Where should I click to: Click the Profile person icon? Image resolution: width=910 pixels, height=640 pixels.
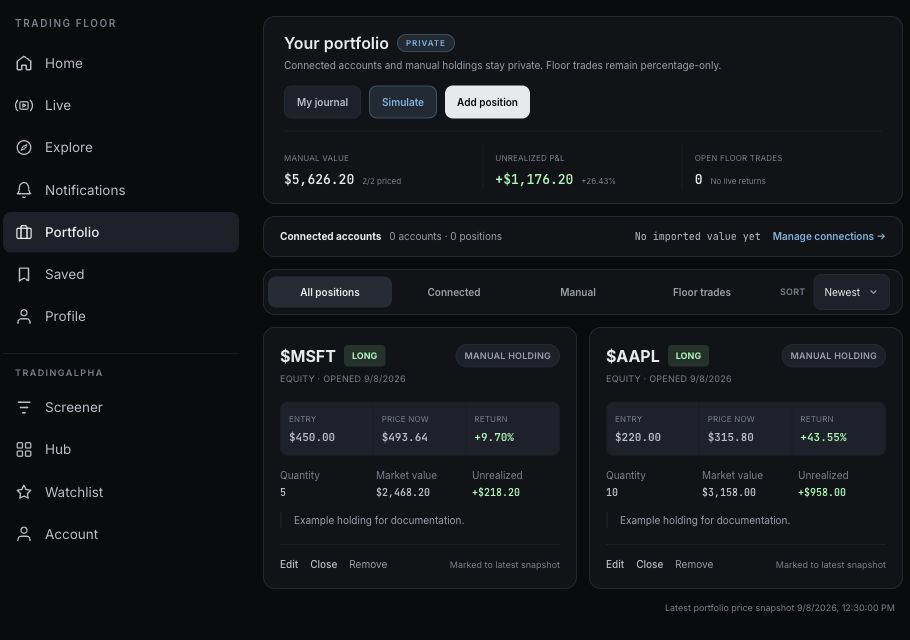[x=24, y=316]
